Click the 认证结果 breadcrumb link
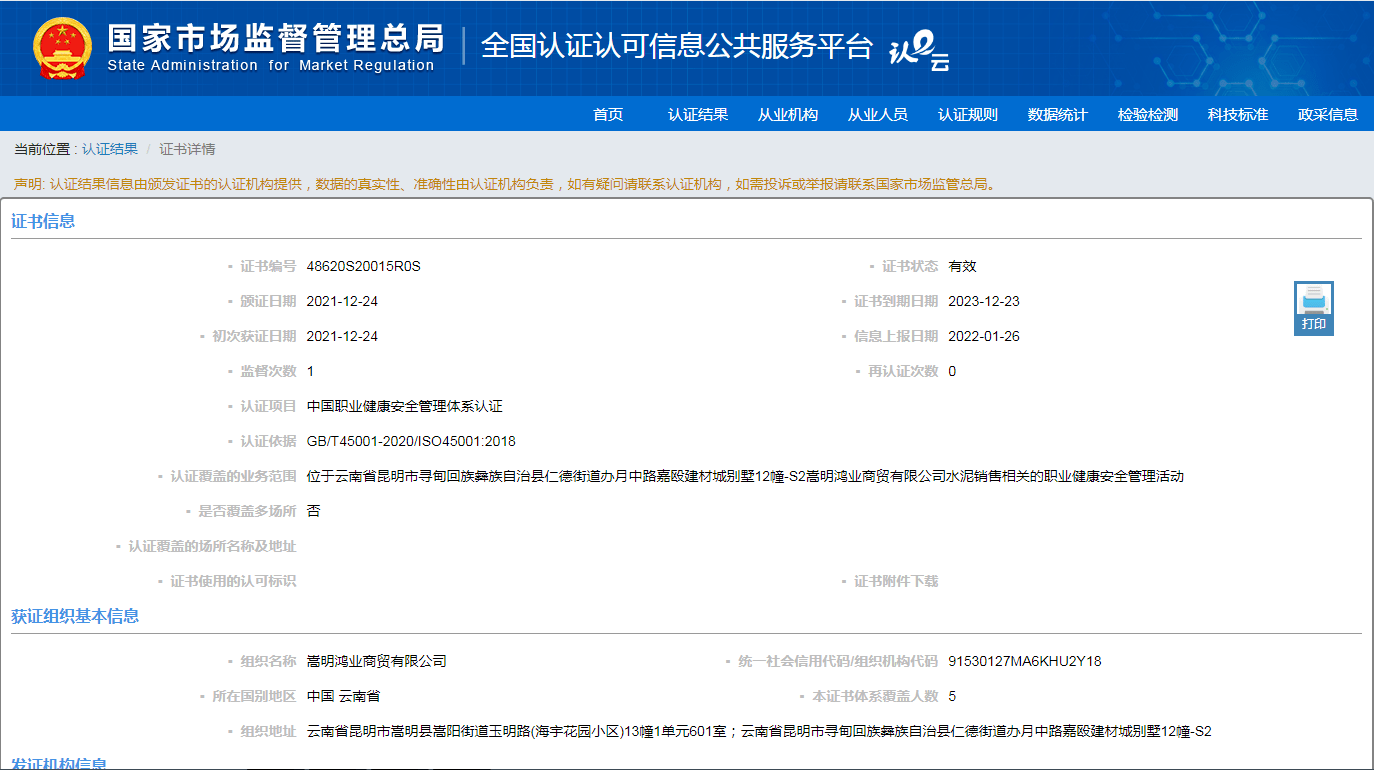 pyautogui.click(x=110, y=149)
